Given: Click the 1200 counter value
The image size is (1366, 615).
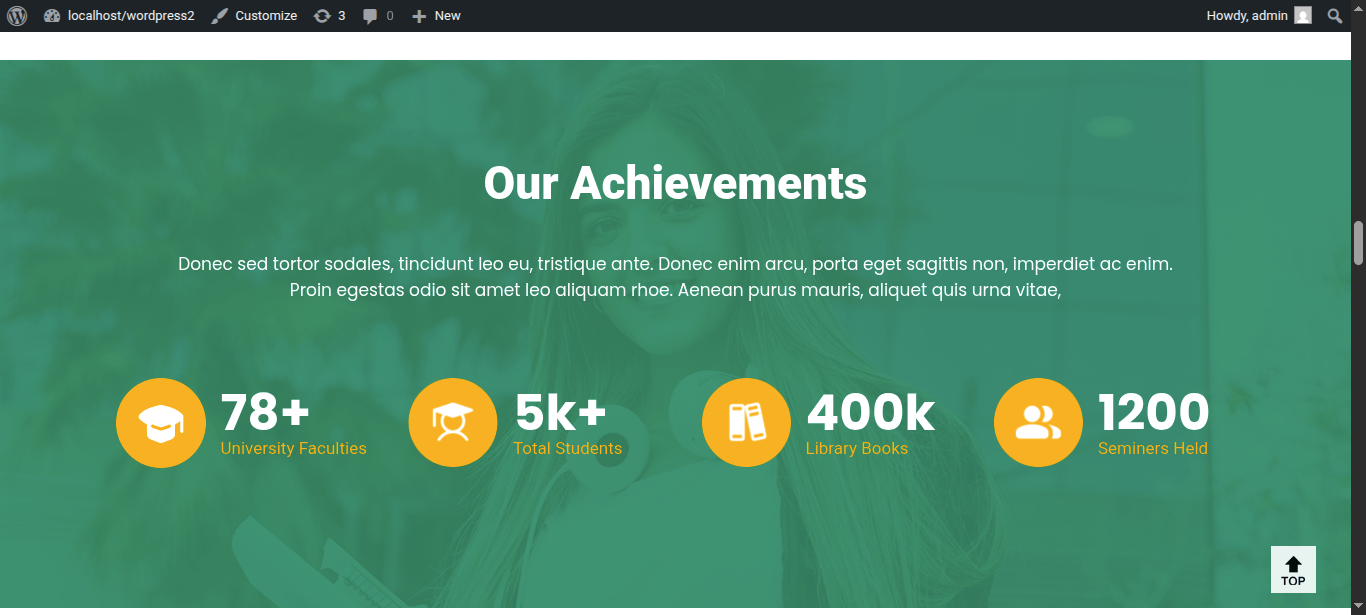Looking at the screenshot, I should [x=1154, y=412].
